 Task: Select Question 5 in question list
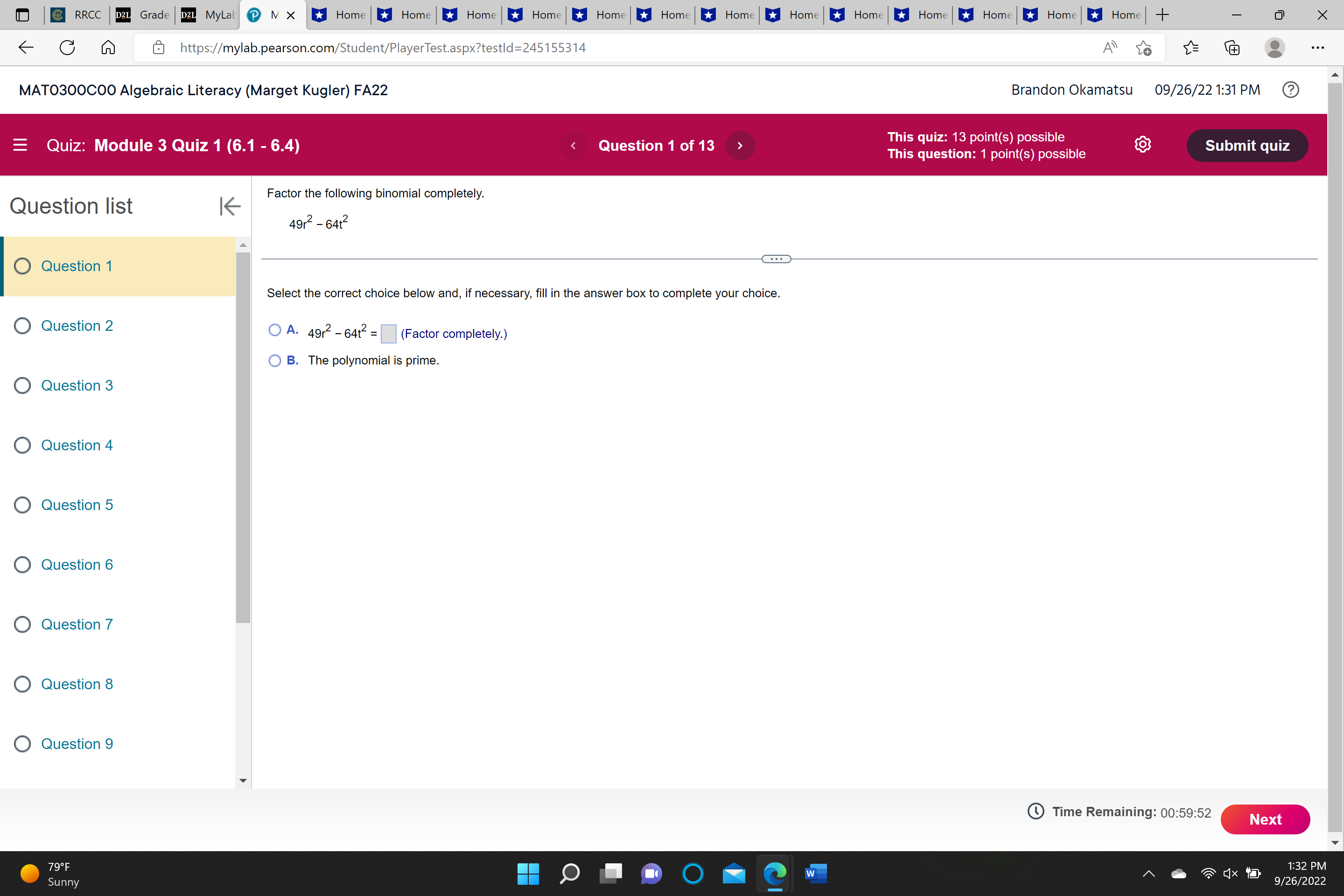click(x=77, y=504)
